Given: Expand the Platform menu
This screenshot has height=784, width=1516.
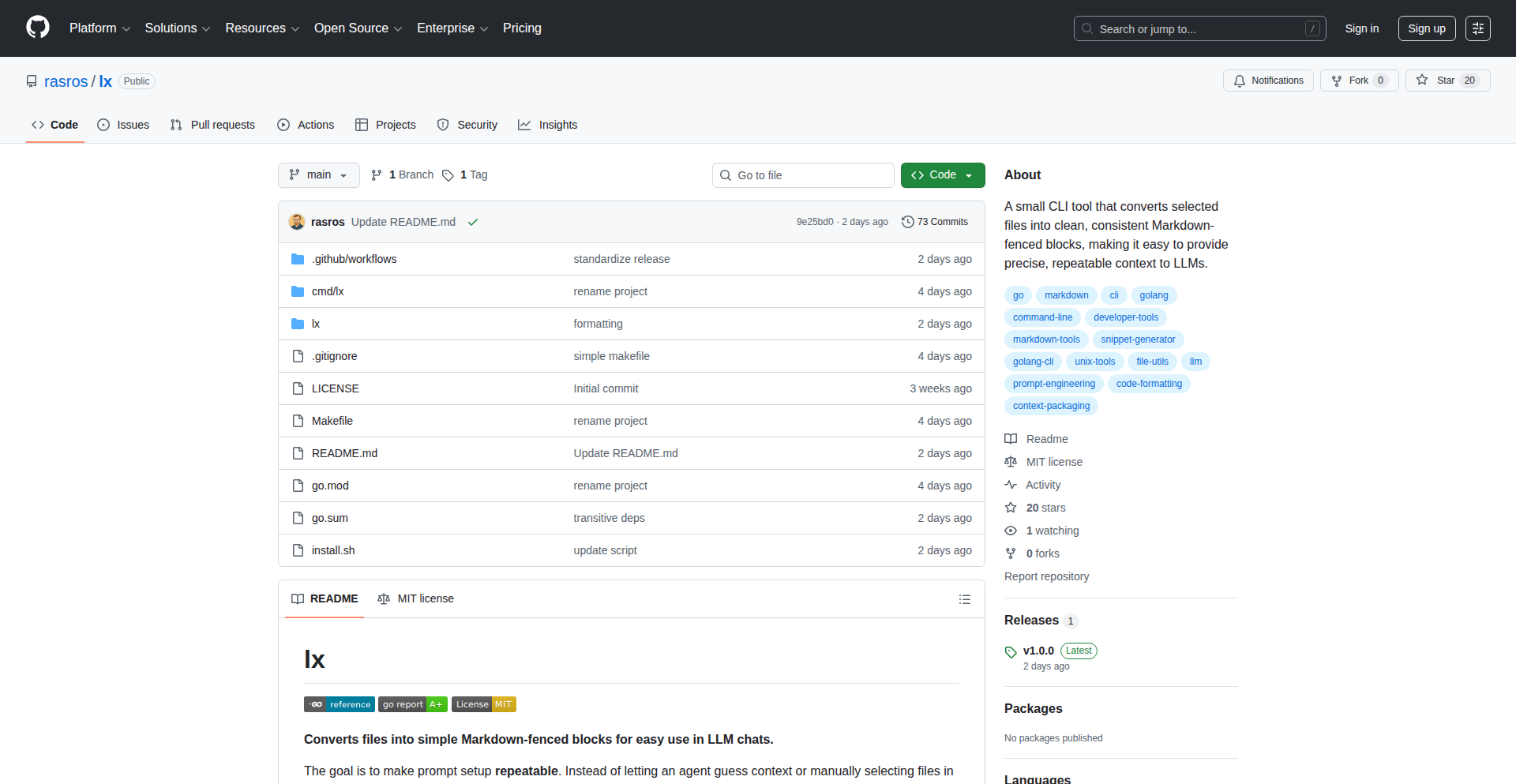Looking at the screenshot, I should point(99,28).
